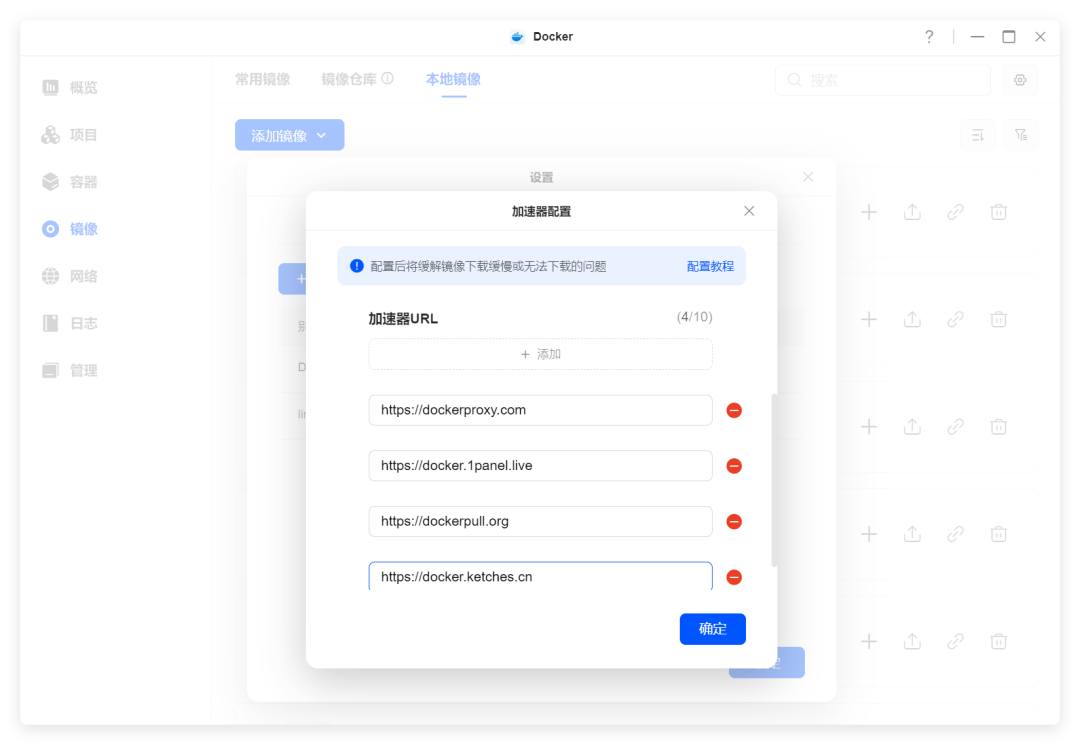Screen dimensions: 1080x745
Task: Click the sort list icon
Action: [977, 135]
